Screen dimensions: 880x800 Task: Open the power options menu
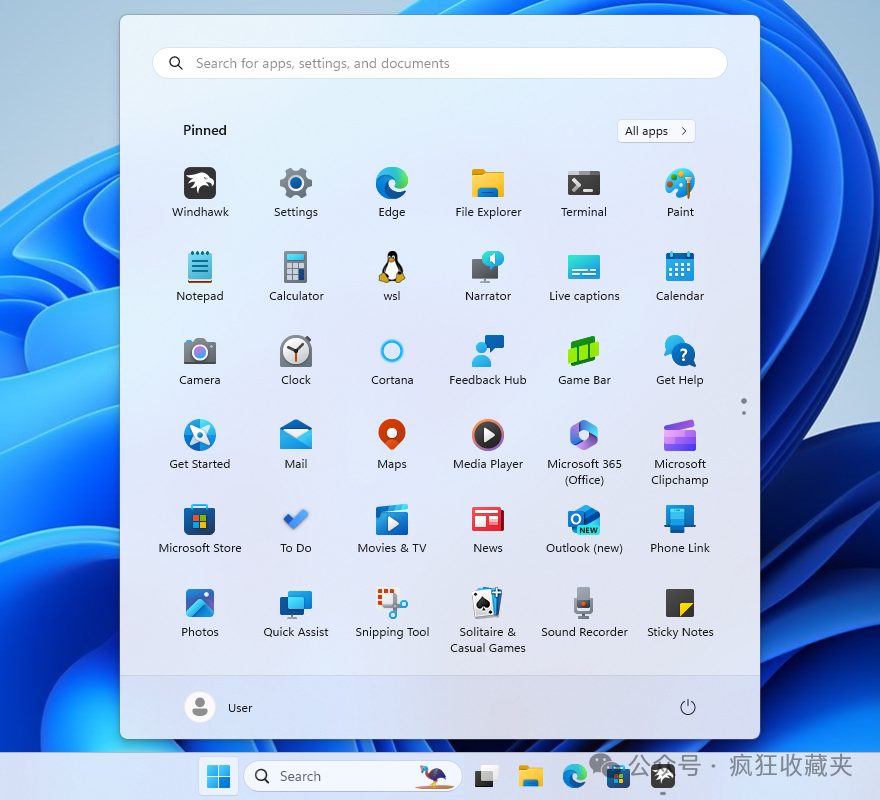[x=687, y=707]
